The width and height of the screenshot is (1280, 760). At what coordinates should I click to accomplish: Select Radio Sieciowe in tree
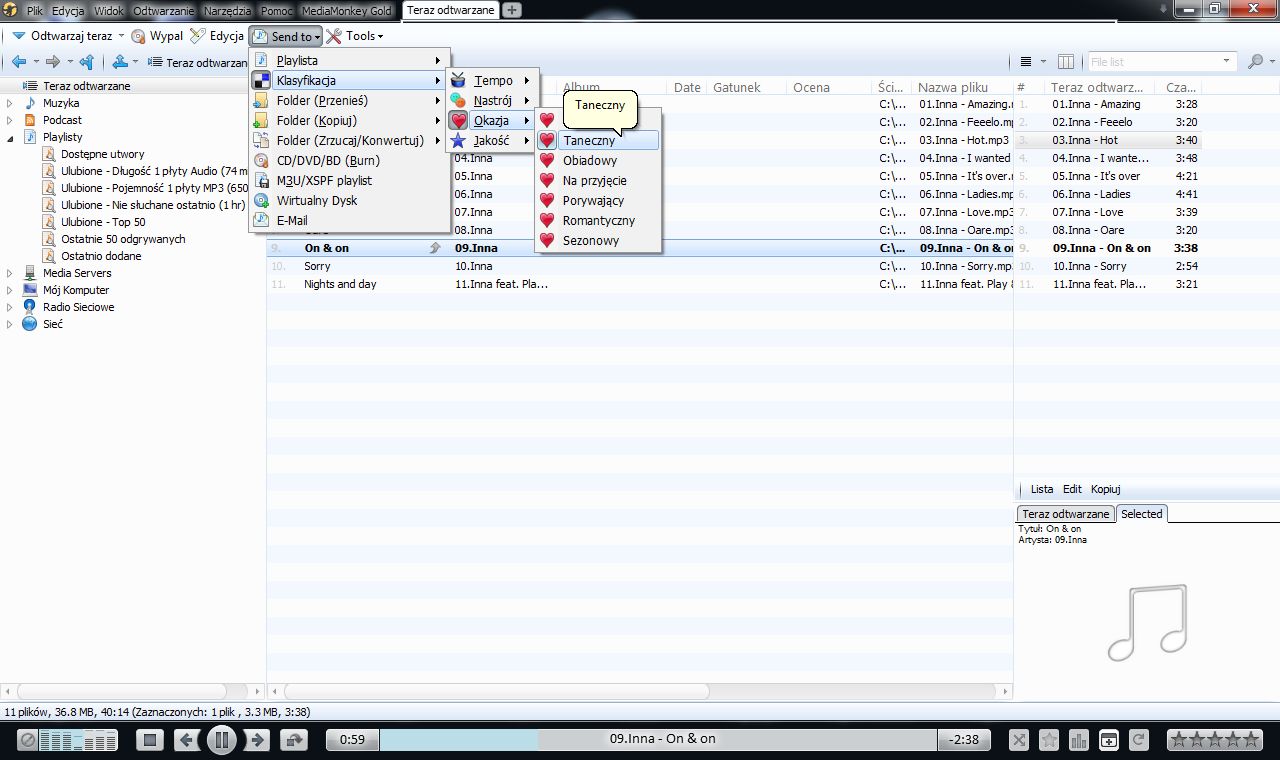point(78,307)
